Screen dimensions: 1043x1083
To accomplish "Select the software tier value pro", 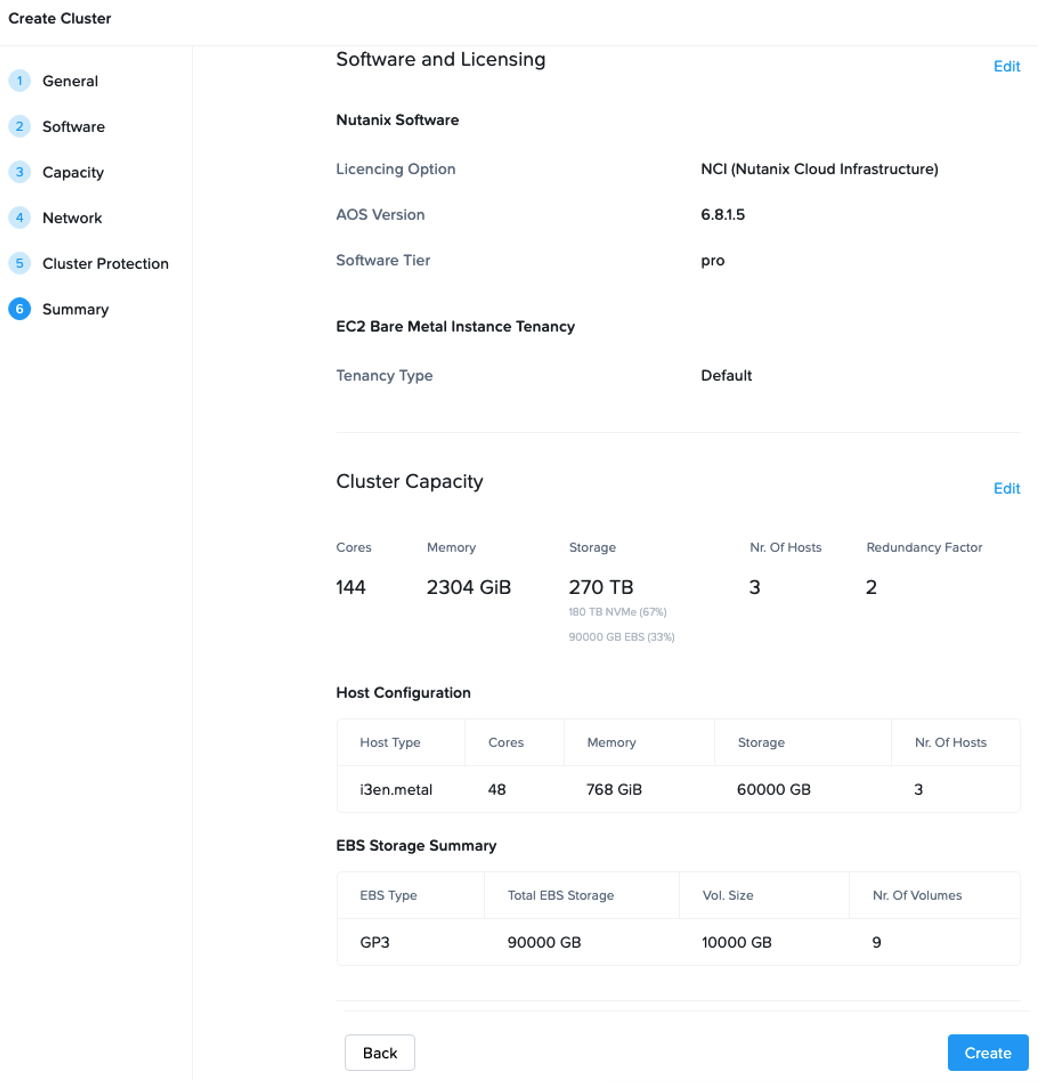I will click(713, 261).
